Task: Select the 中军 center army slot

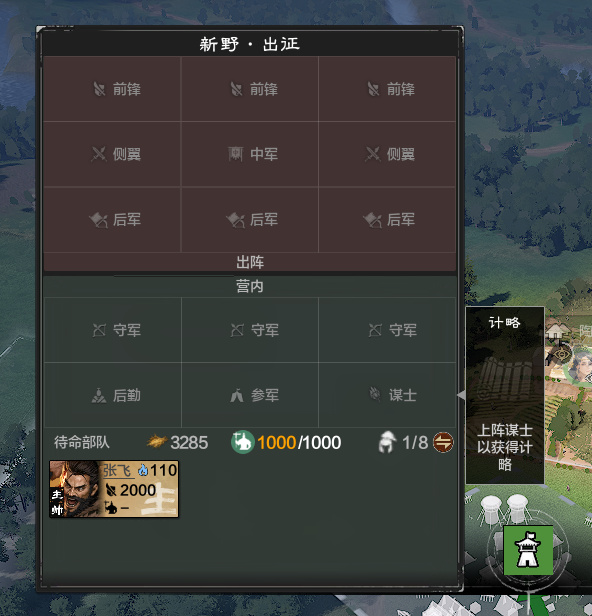Action: coord(250,154)
